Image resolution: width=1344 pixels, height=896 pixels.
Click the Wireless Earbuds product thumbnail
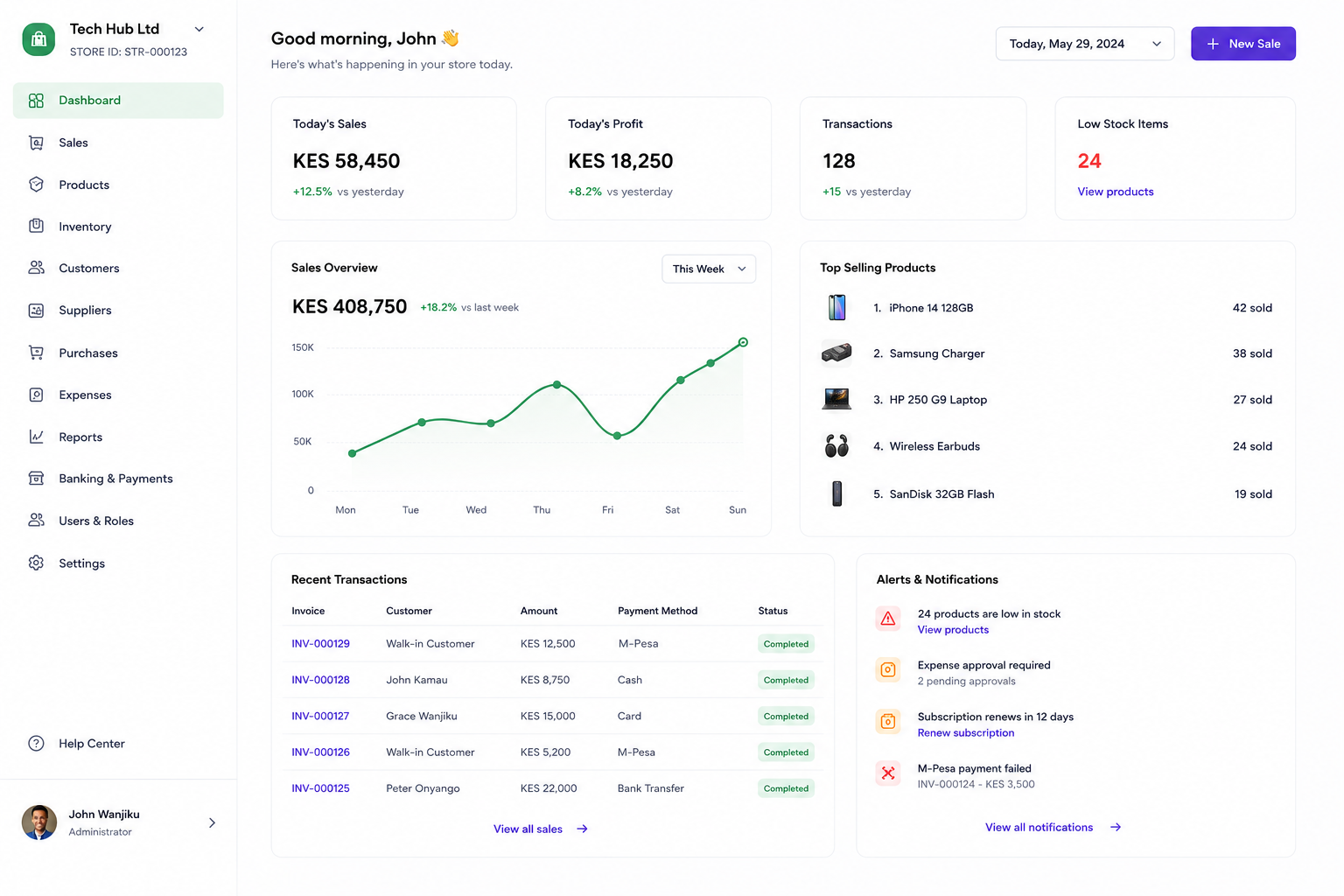836,446
